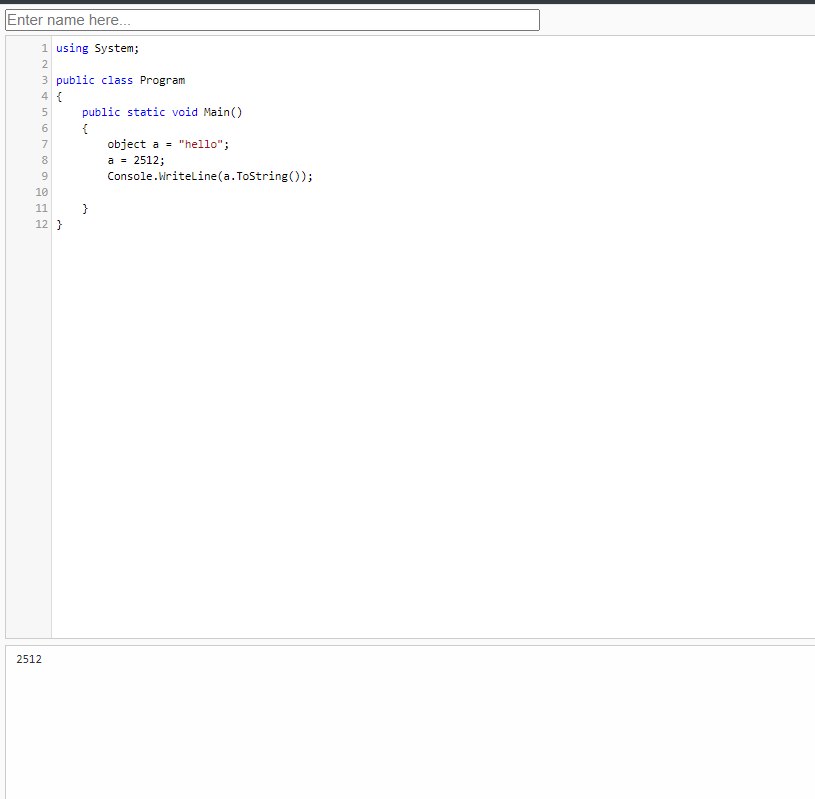The width and height of the screenshot is (815, 799).
Task: Click the opening brace on line 4
Action: tap(59, 96)
